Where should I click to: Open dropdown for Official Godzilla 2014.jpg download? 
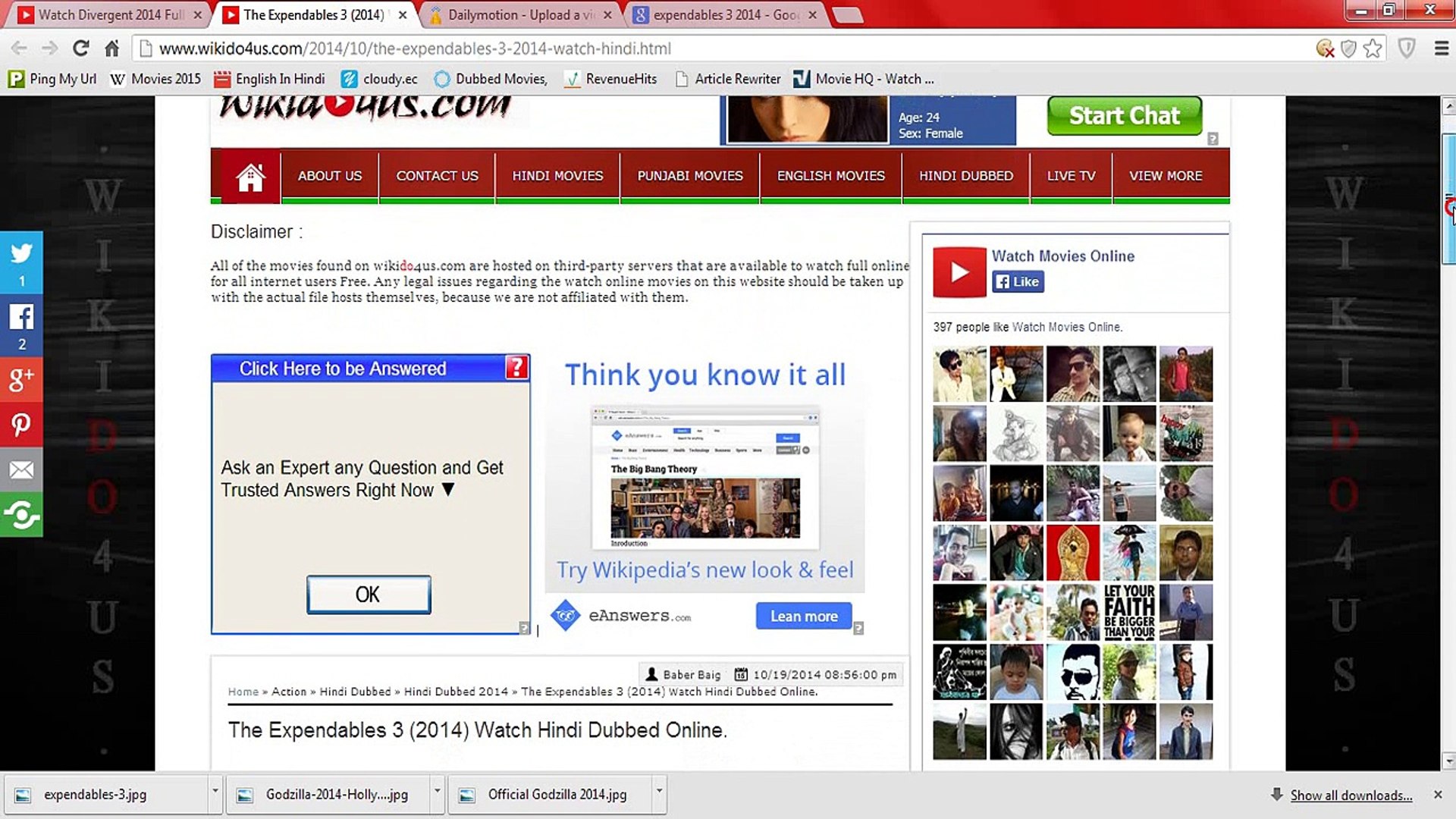click(659, 794)
